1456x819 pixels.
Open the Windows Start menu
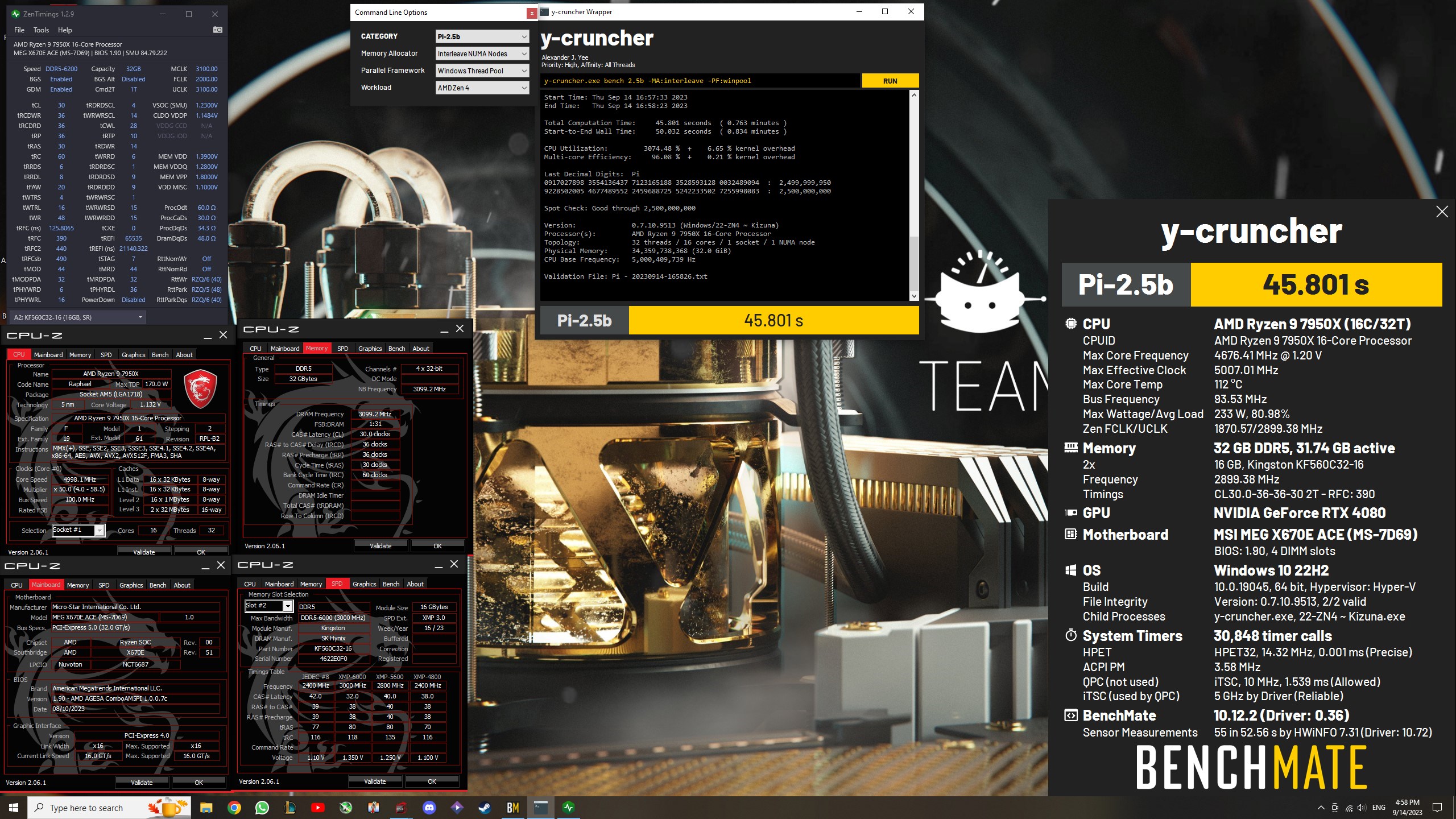(x=14, y=808)
